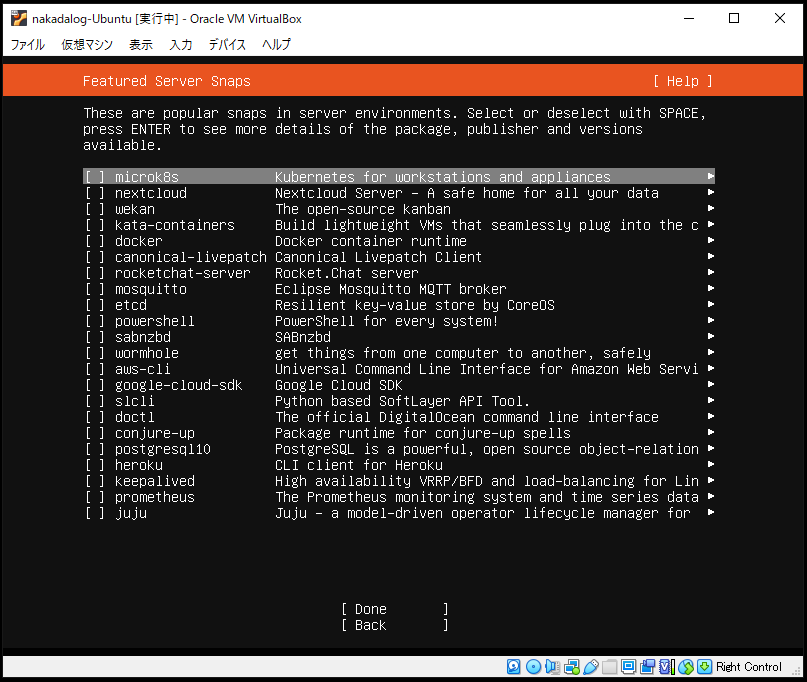Click the USB devices icon
The height and width of the screenshot is (682, 807).
click(x=590, y=667)
